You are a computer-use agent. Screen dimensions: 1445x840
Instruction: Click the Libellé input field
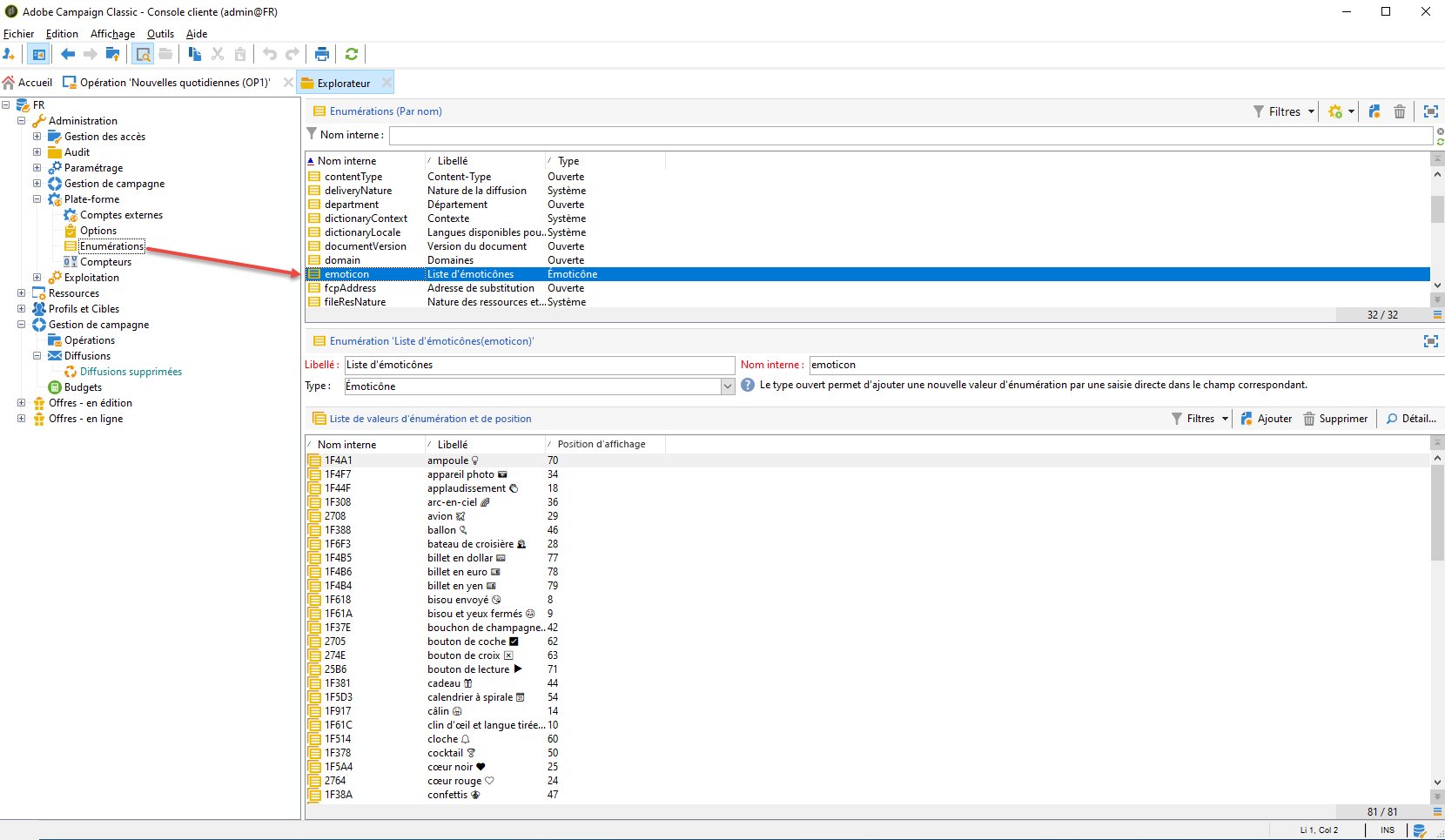pyautogui.click(x=540, y=365)
